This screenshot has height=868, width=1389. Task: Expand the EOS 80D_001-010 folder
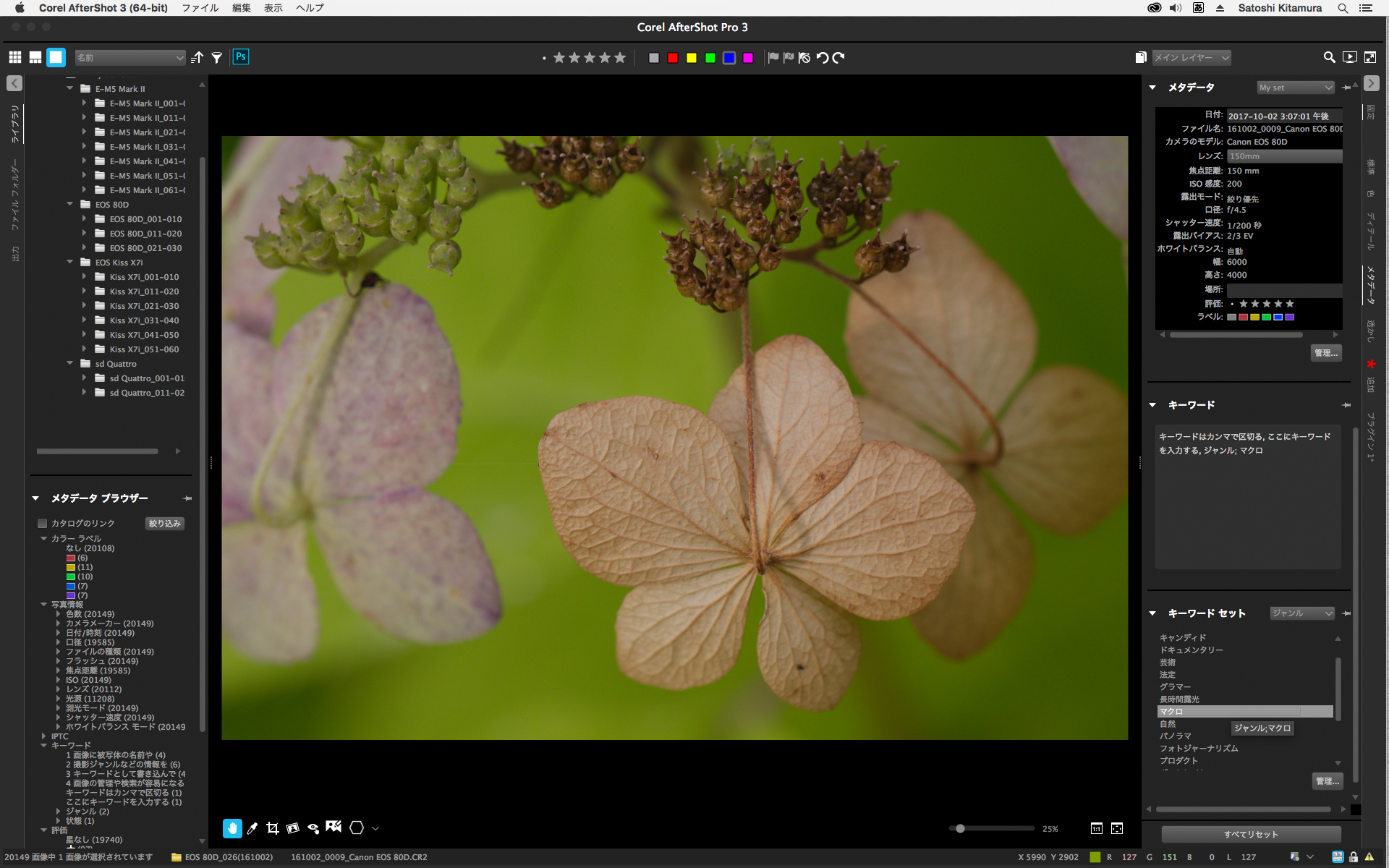point(85,218)
